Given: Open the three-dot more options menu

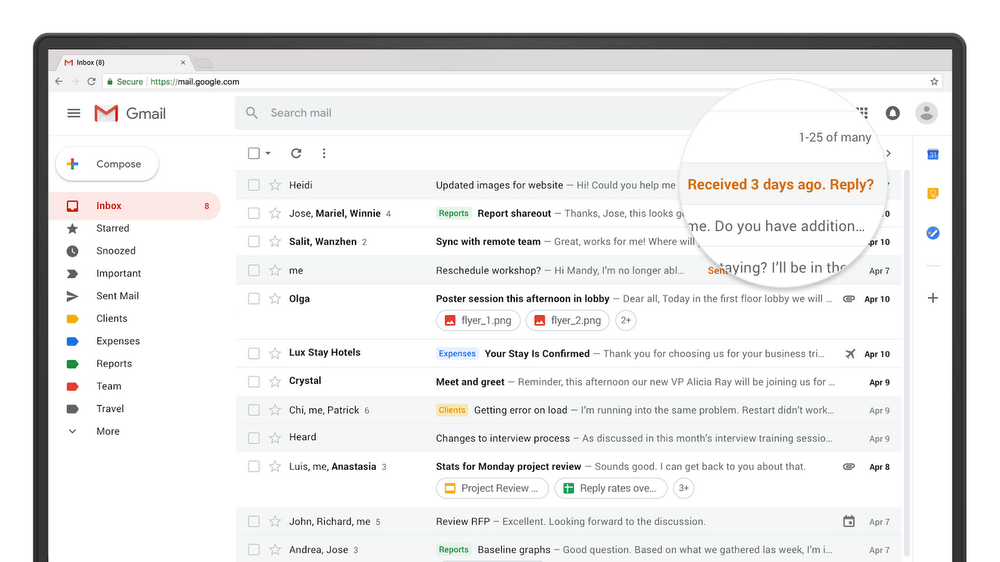Looking at the screenshot, I should tap(323, 153).
